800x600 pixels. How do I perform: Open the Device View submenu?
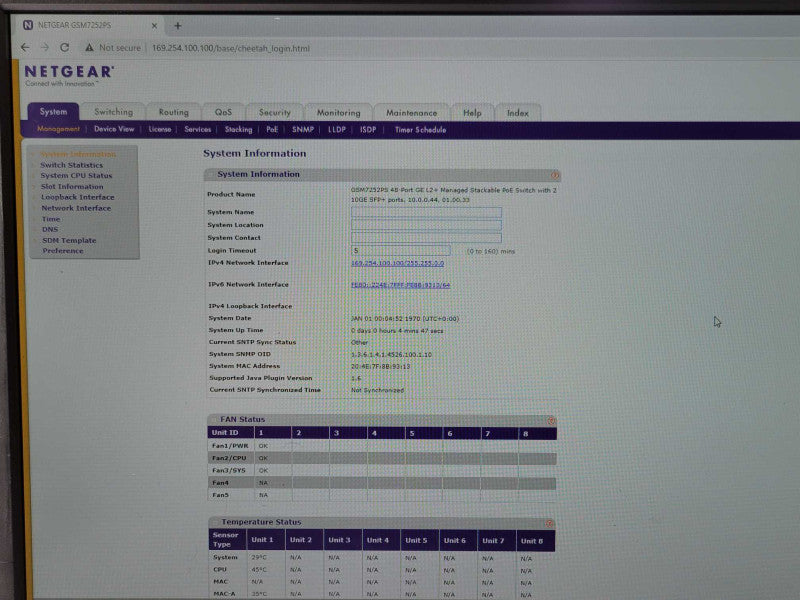[x=114, y=129]
